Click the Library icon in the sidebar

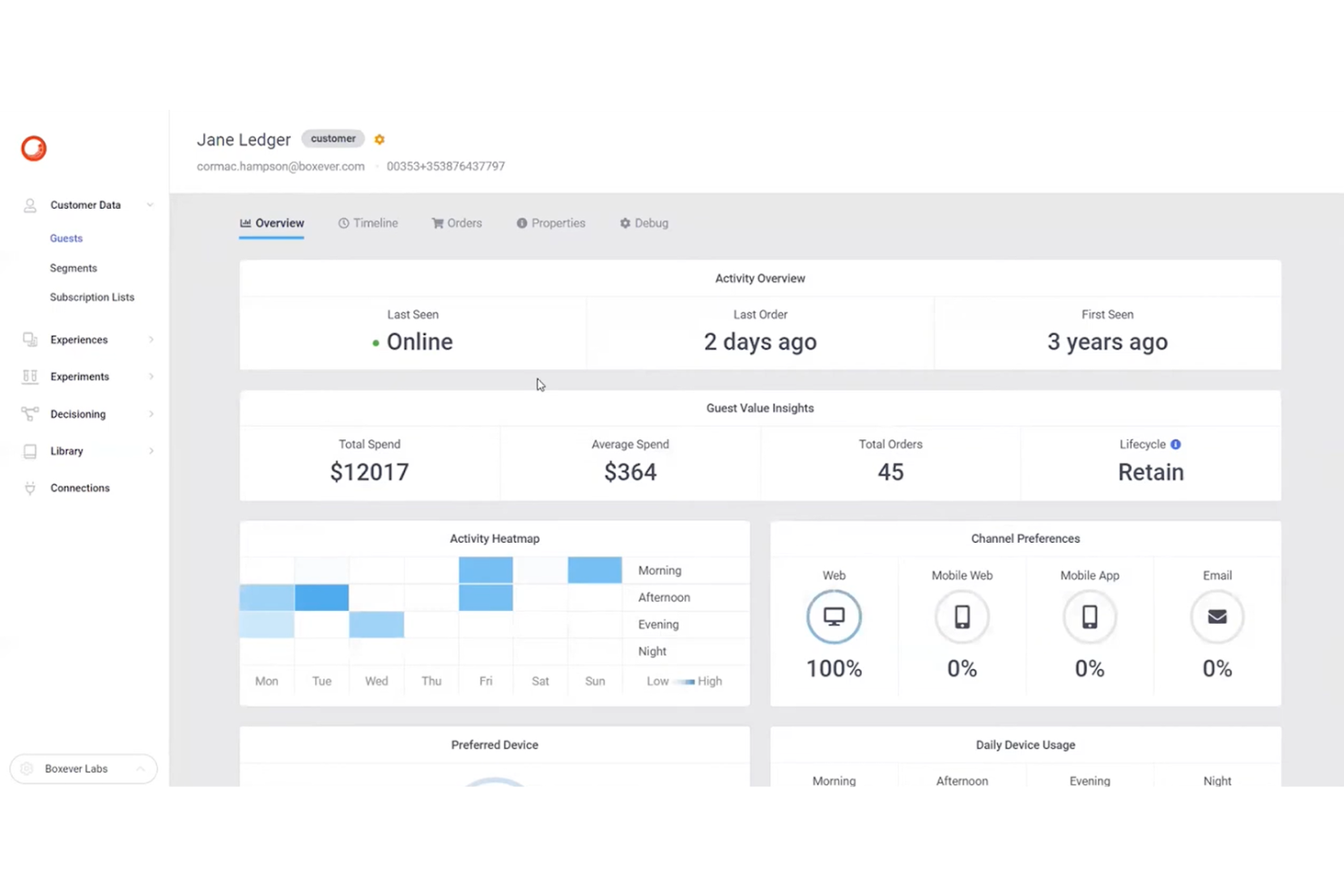[x=29, y=451]
